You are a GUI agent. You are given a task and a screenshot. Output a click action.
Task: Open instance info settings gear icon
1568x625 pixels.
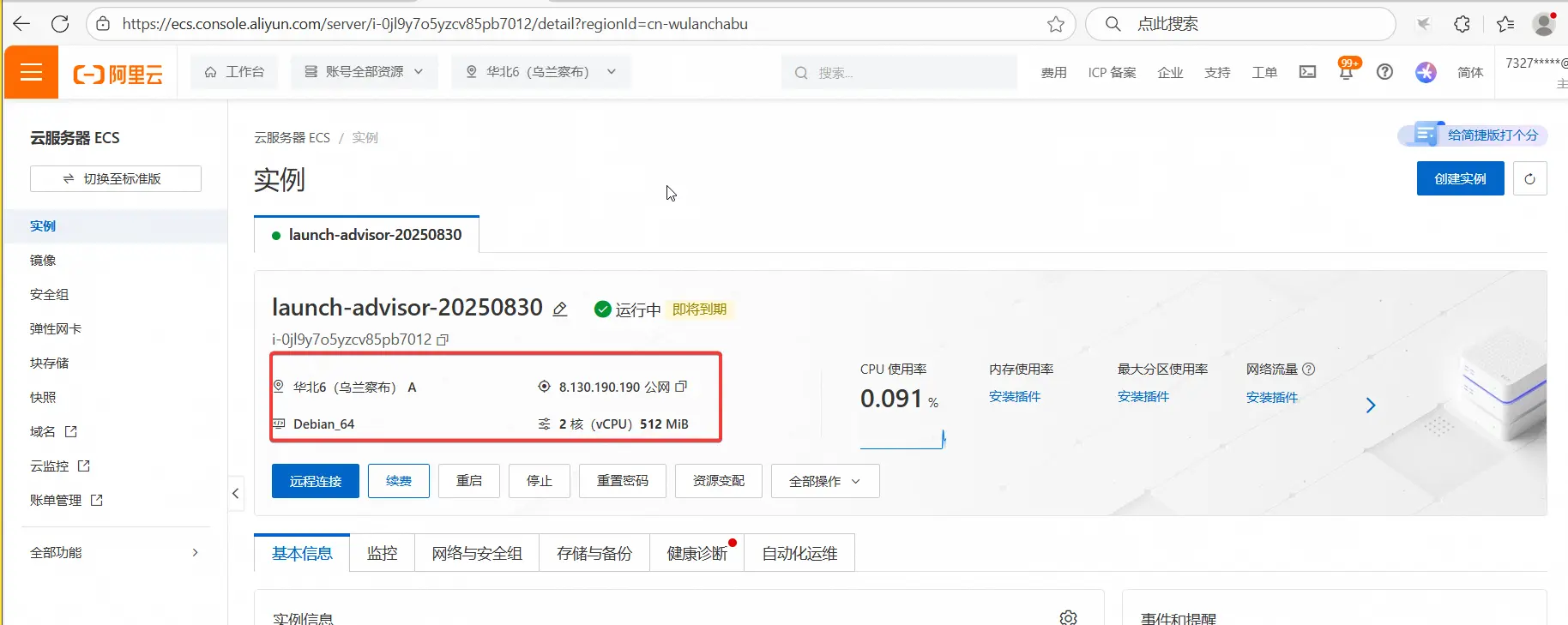click(1068, 616)
